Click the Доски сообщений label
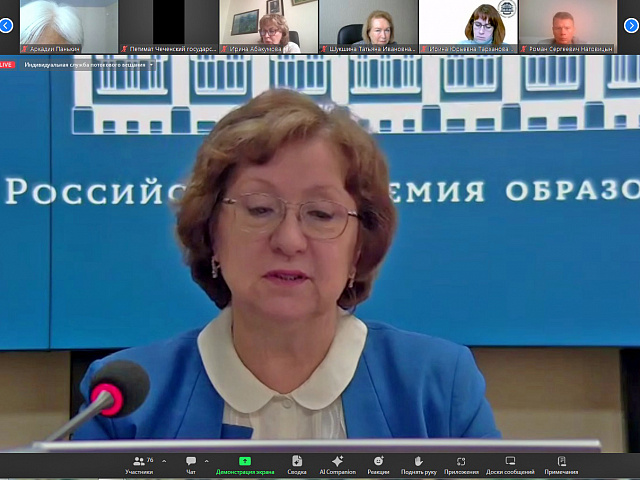The image size is (640, 480). 510,472
